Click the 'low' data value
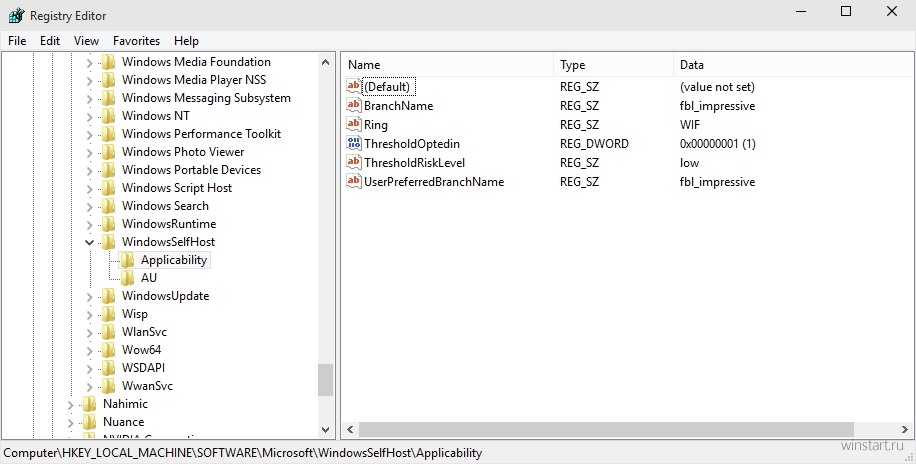The image size is (916, 464). tap(689, 162)
